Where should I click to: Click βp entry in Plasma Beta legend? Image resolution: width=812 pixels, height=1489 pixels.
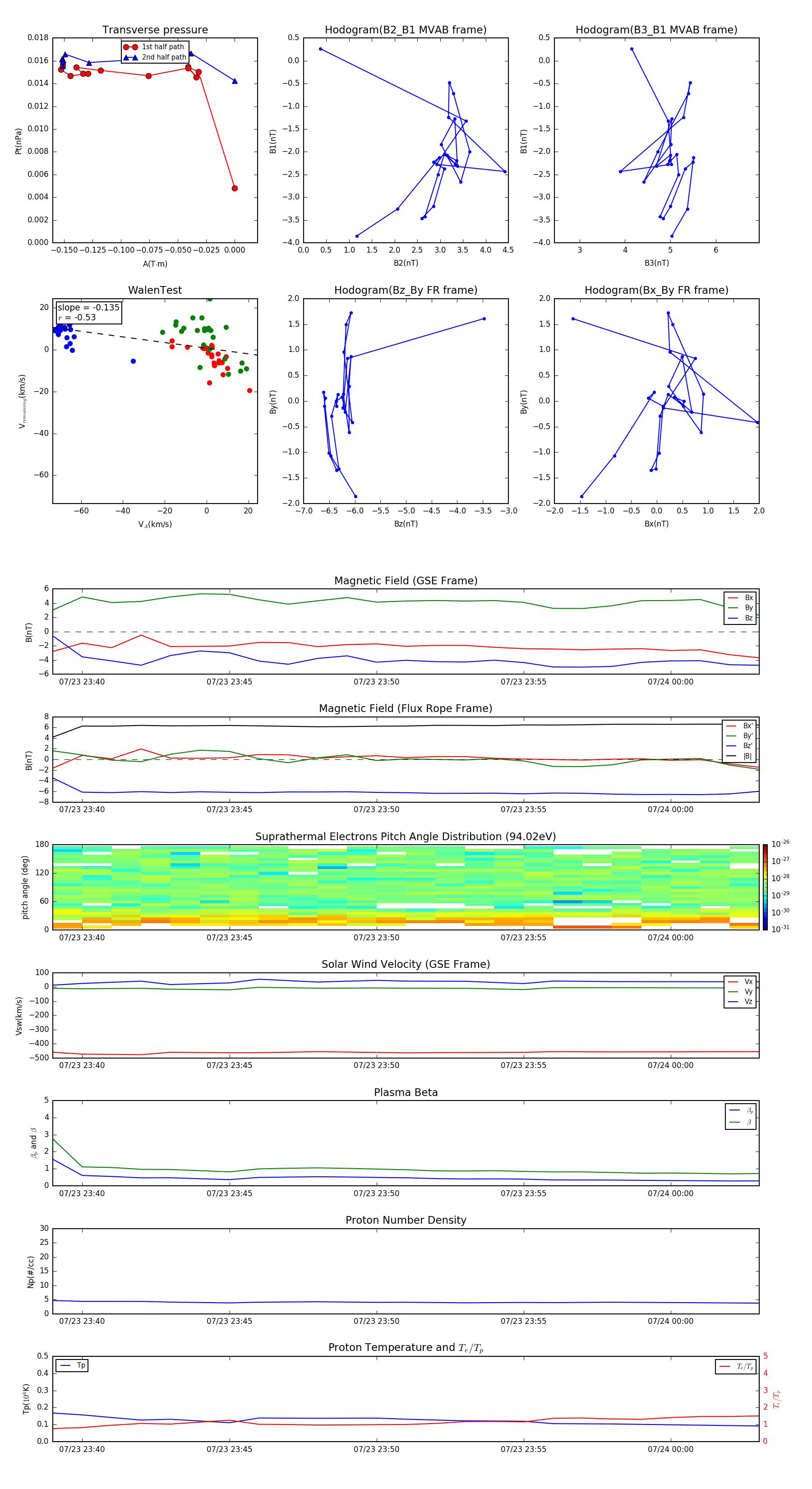[741, 1110]
